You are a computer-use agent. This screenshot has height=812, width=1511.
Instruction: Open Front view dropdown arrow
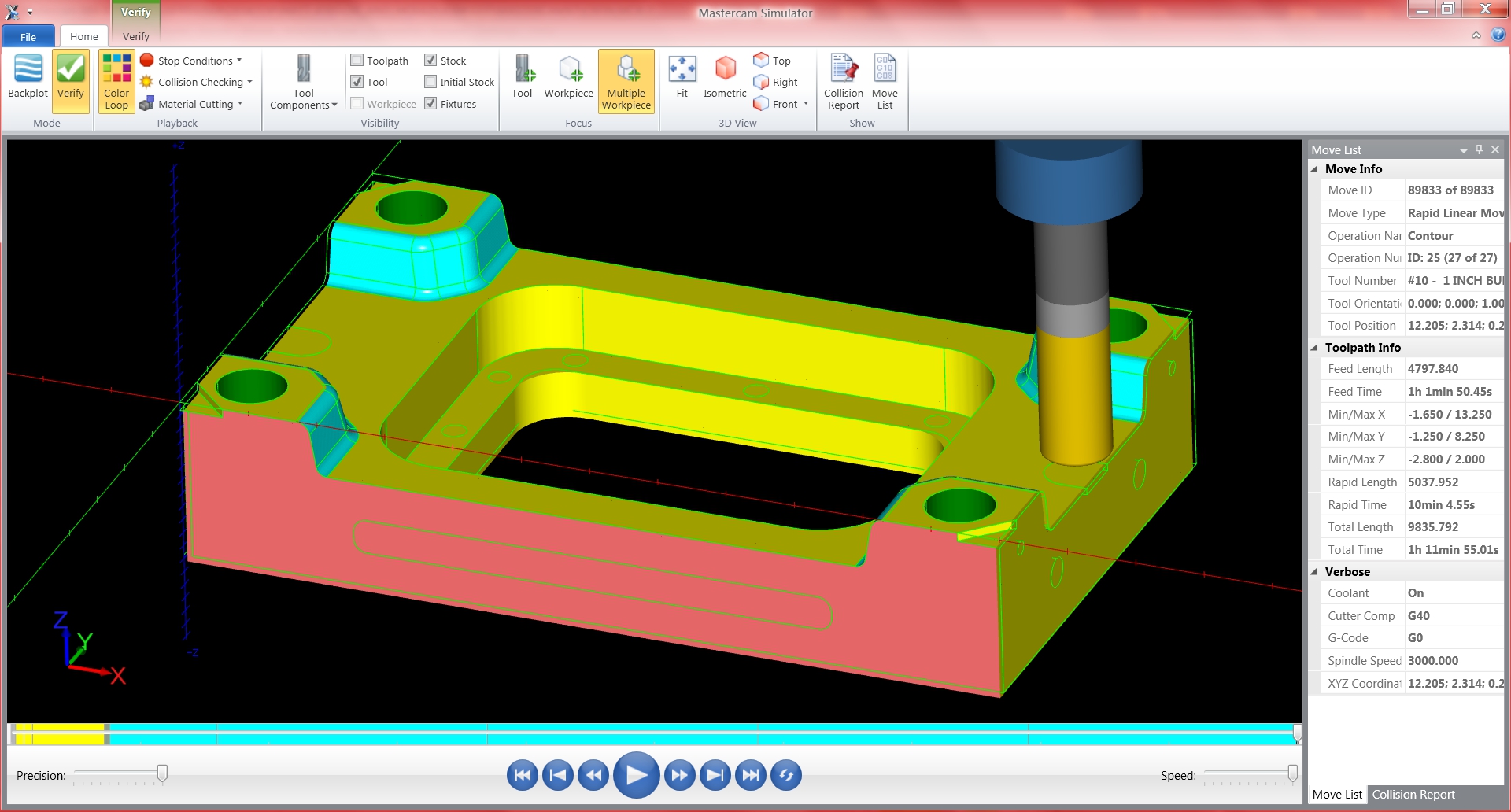tap(806, 104)
